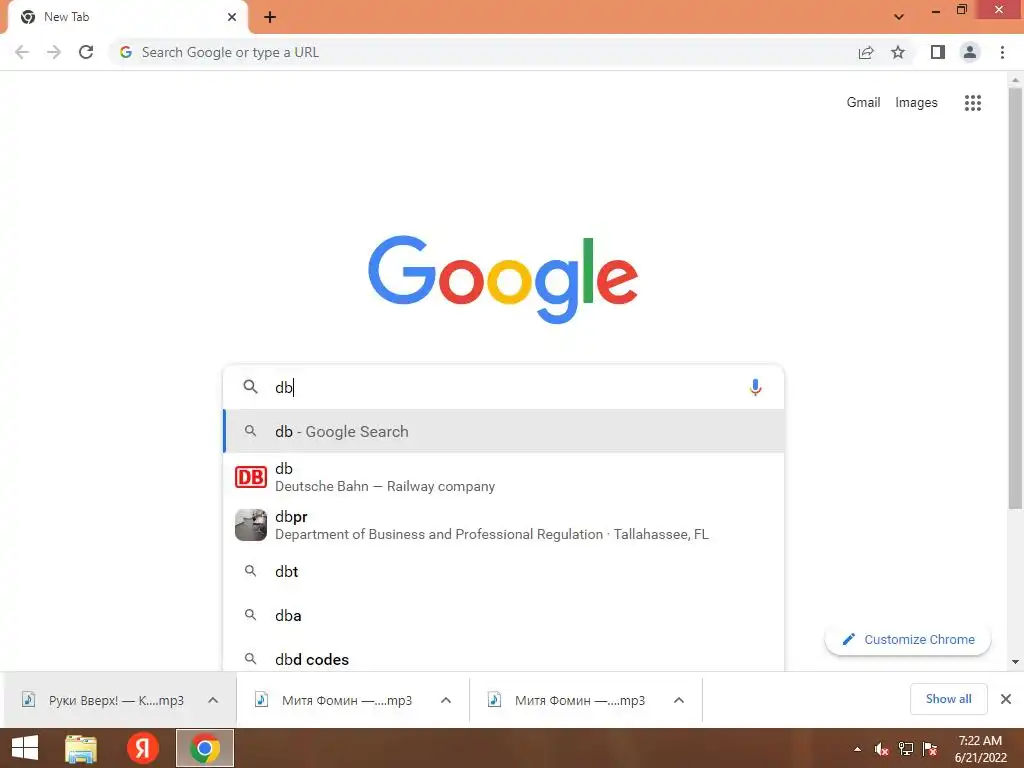Choose the 'db Deutsche Bahn' suggestion

point(504,477)
